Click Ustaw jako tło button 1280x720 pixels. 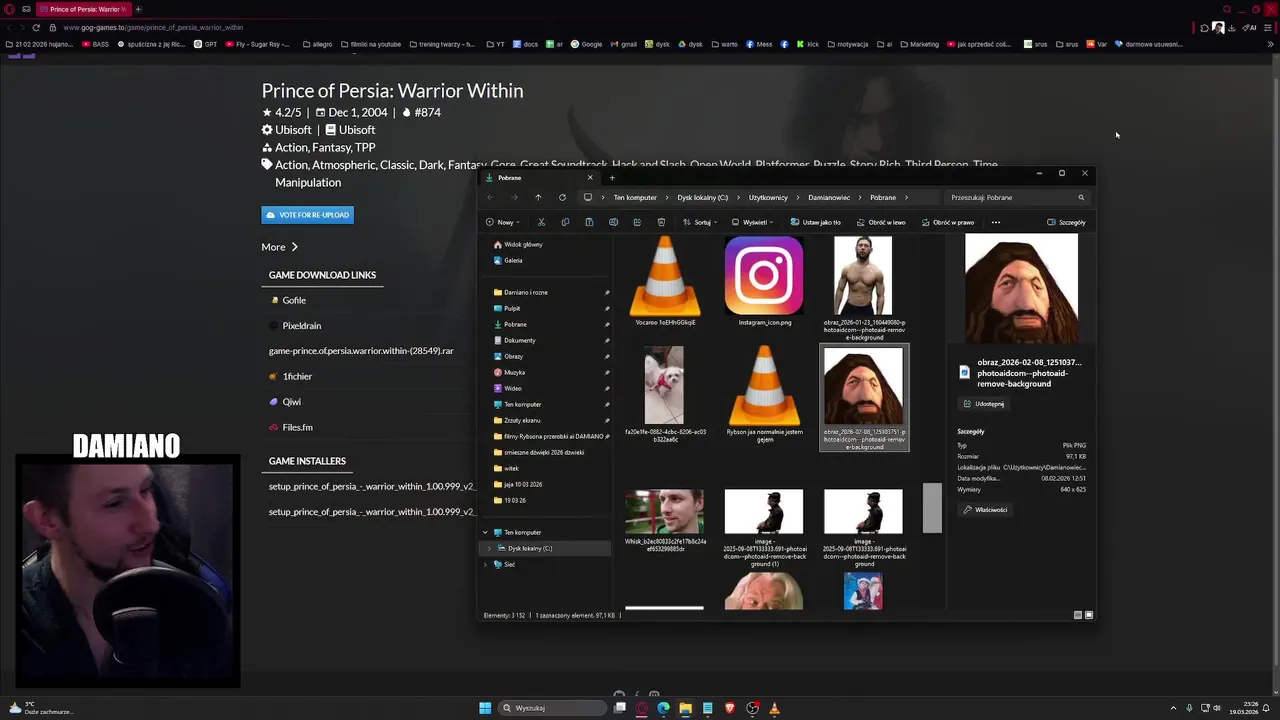[815, 222]
